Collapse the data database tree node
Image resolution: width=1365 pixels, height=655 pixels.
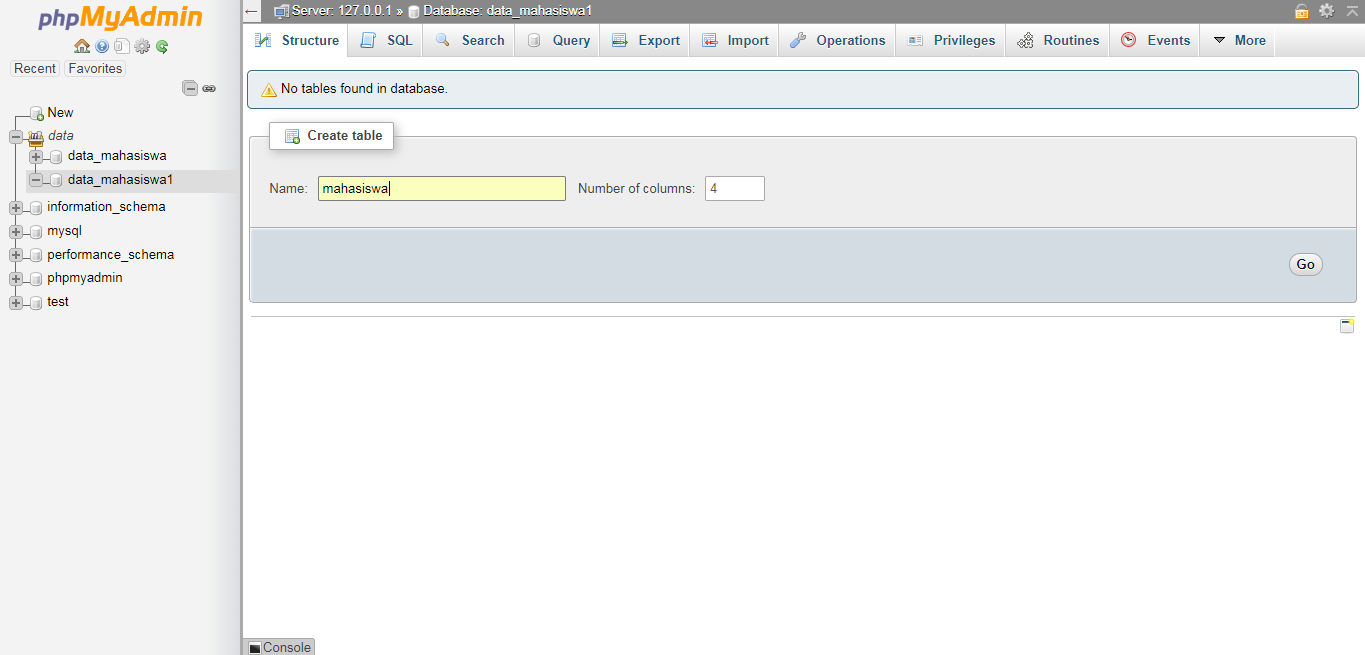tap(15, 135)
